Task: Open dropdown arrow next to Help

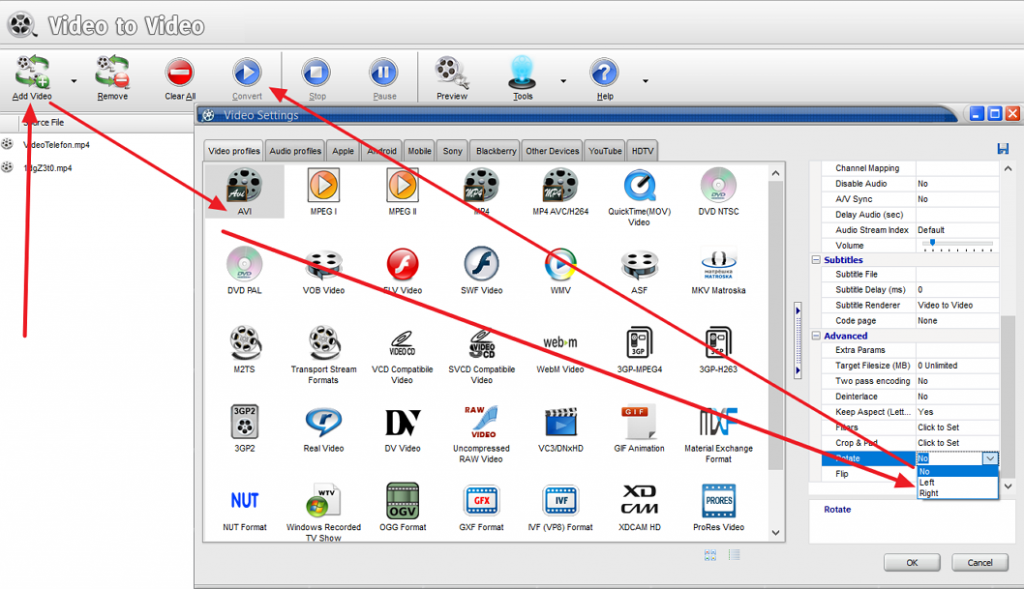Action: tap(645, 81)
